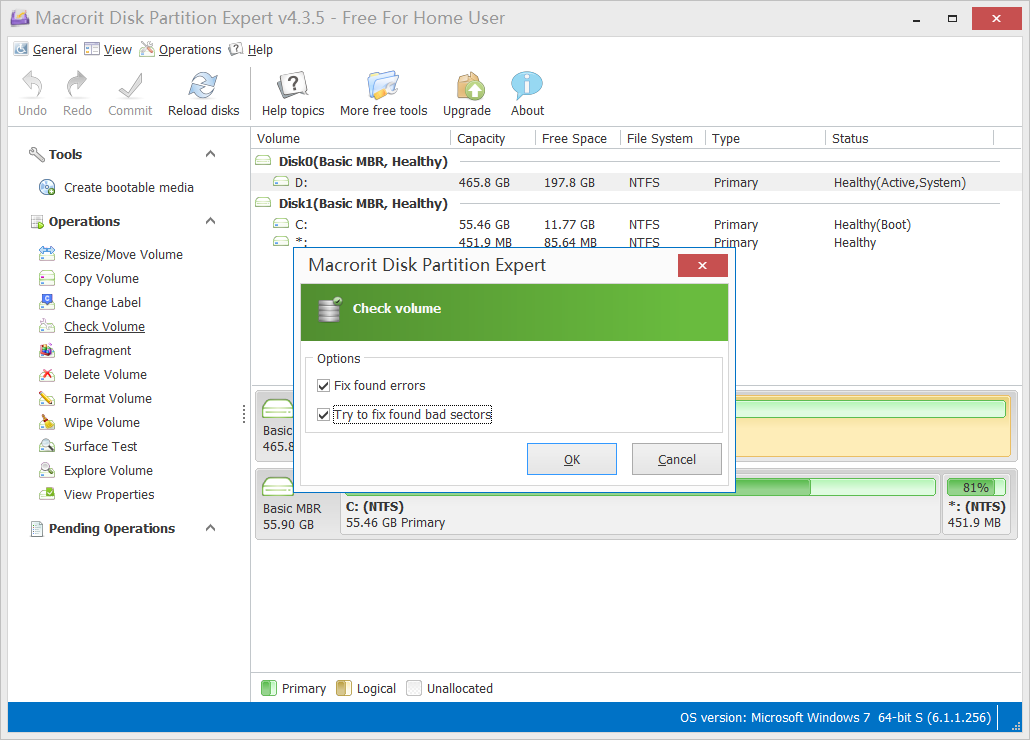
Task: Close the Check volume dialog with X
Action: [703, 265]
